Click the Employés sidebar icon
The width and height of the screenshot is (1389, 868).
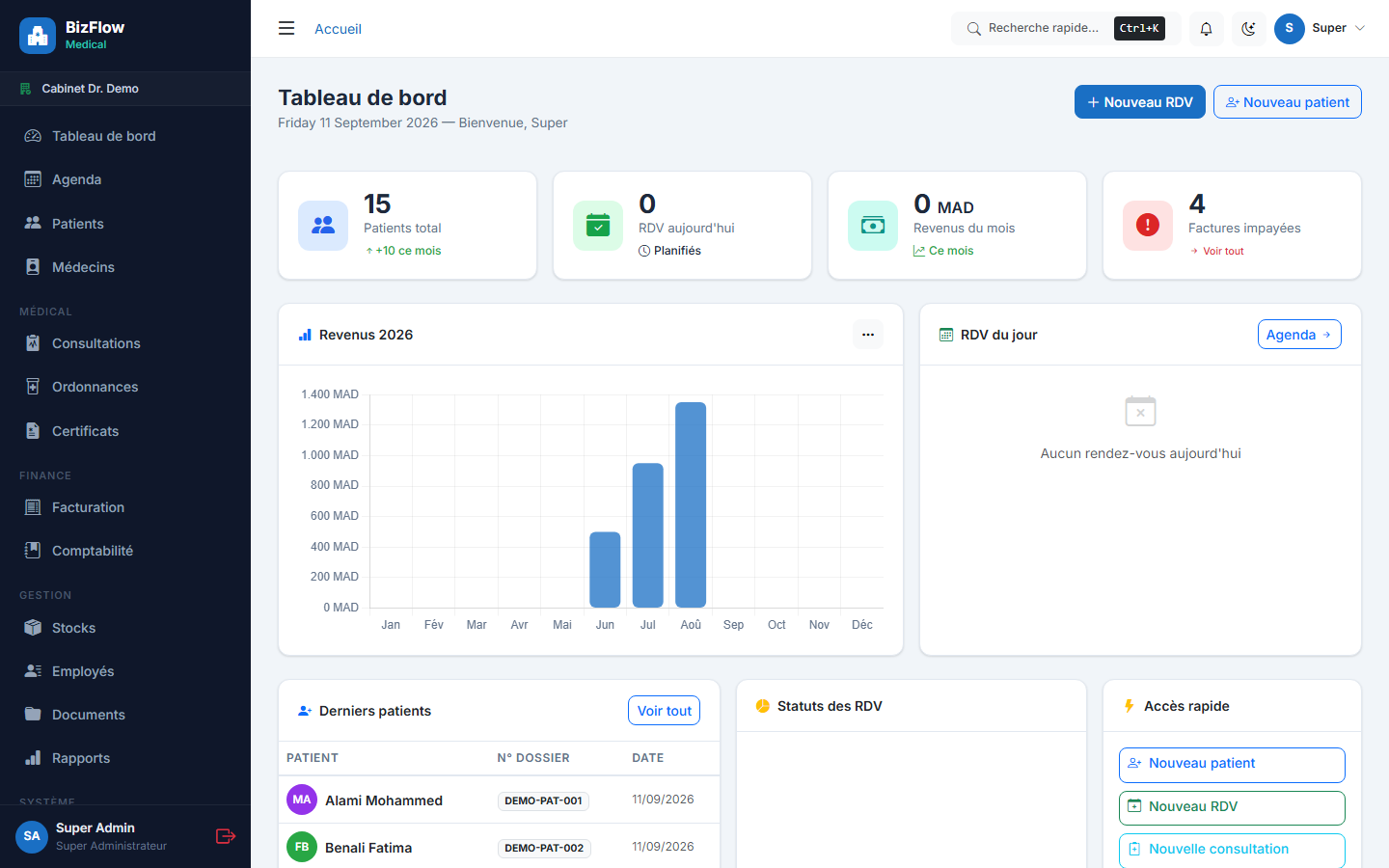click(33, 671)
